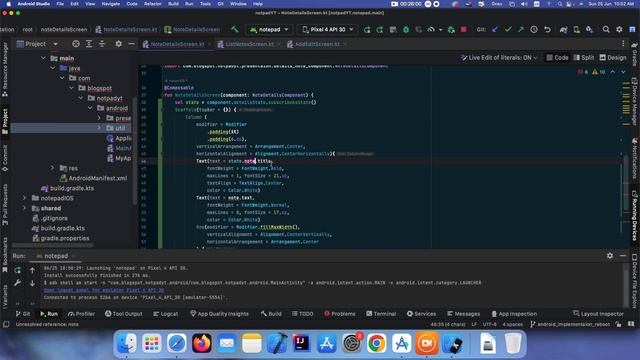Viewport: 640px width, 360px height.
Task: Expand the res folder in tree
Action: pos(52,168)
